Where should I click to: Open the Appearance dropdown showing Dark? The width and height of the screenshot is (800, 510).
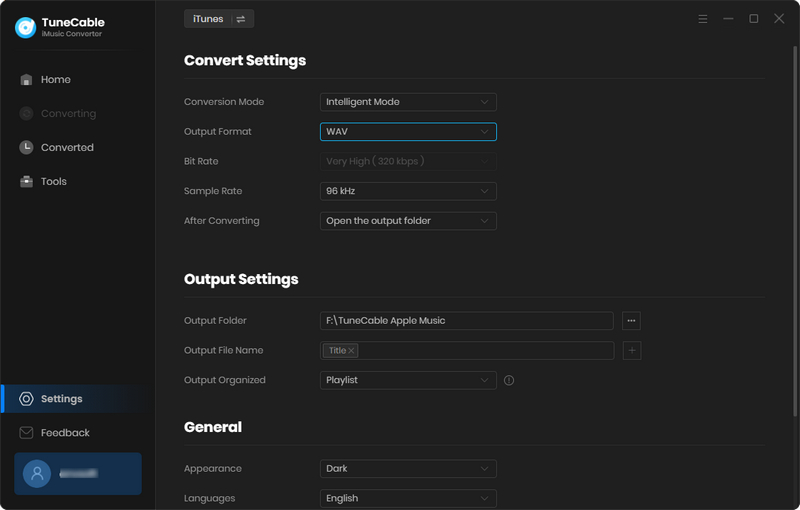408,469
